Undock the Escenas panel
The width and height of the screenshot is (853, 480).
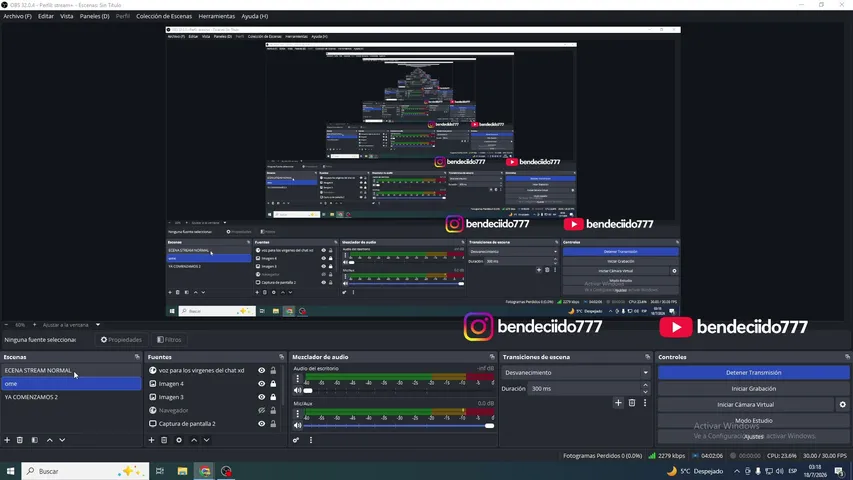pyautogui.click(x=137, y=357)
